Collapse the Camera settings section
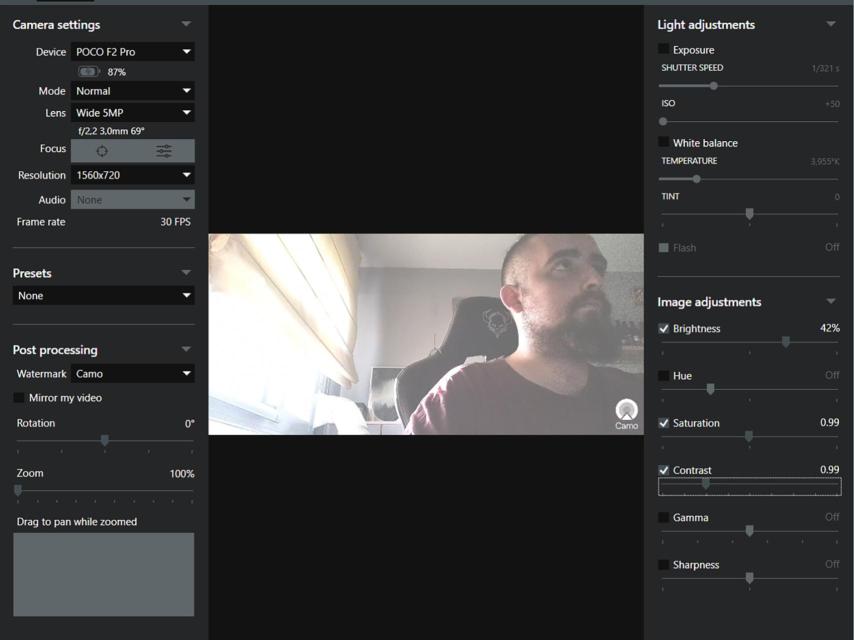This screenshot has width=854, height=640. tap(186, 24)
